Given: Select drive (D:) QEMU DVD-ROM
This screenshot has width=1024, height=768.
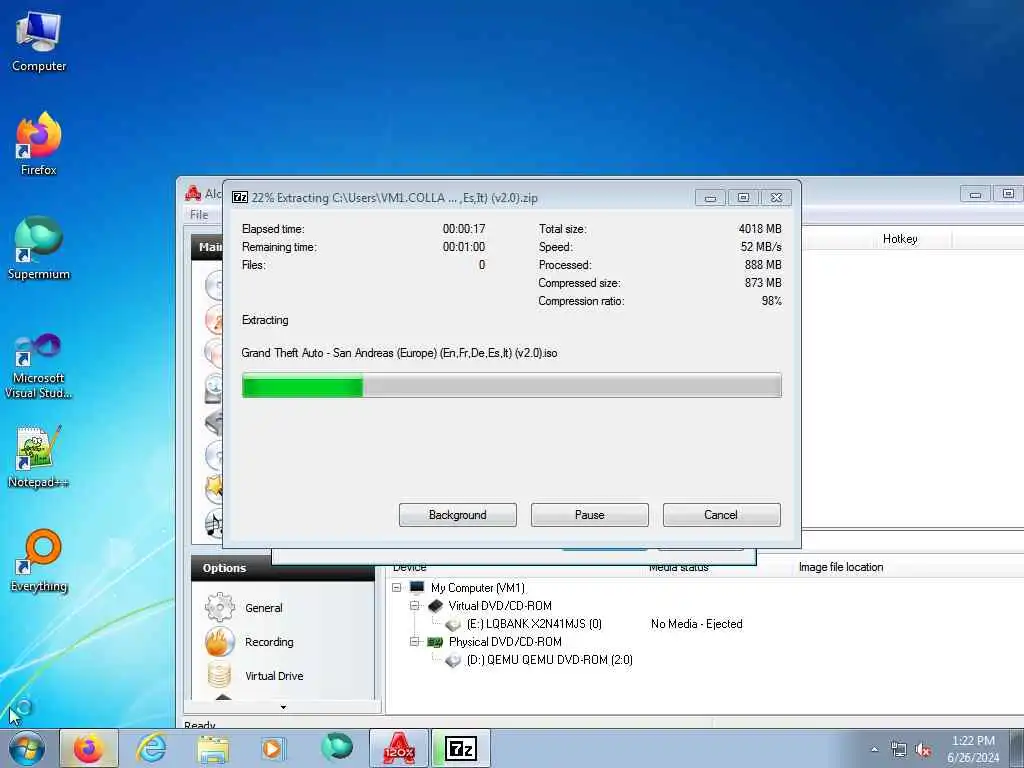Looking at the screenshot, I should pyautogui.click(x=549, y=660).
